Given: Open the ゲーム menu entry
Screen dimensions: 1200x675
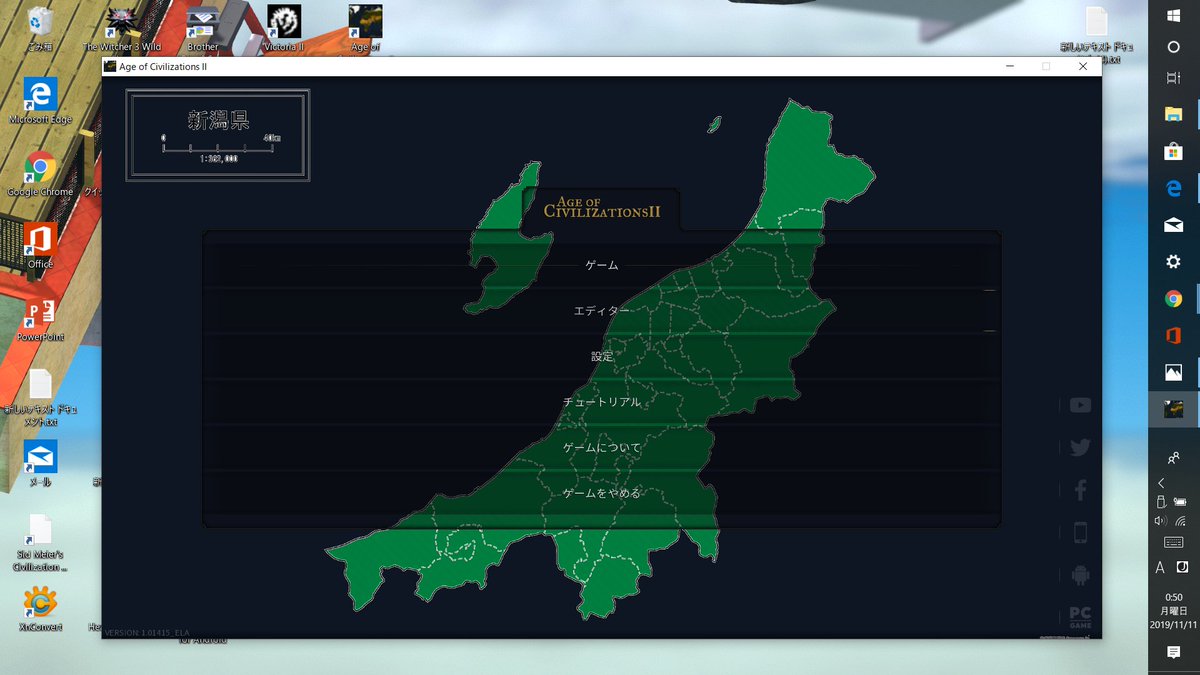Looking at the screenshot, I should click(x=602, y=265).
